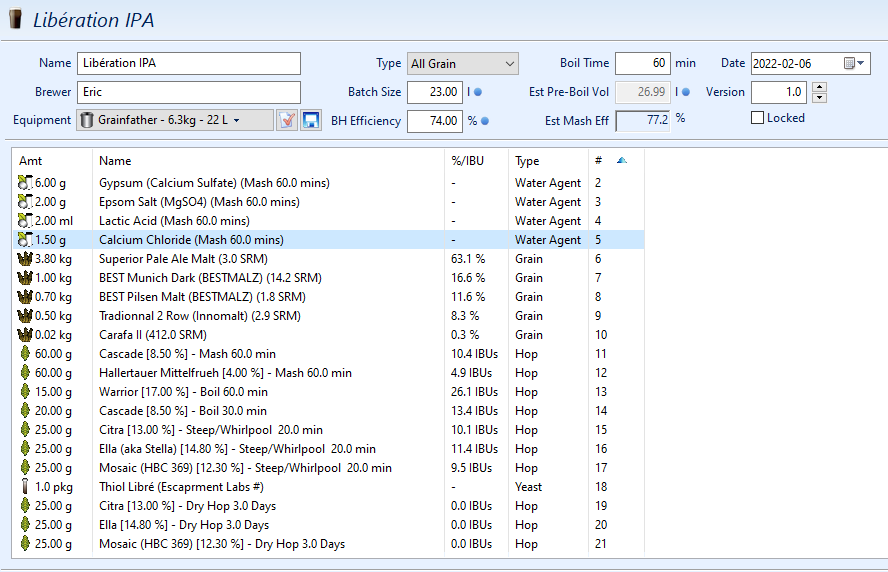Image resolution: width=888 pixels, height=572 pixels.
Task: Sort by the Type column header
Action: (x=527, y=161)
